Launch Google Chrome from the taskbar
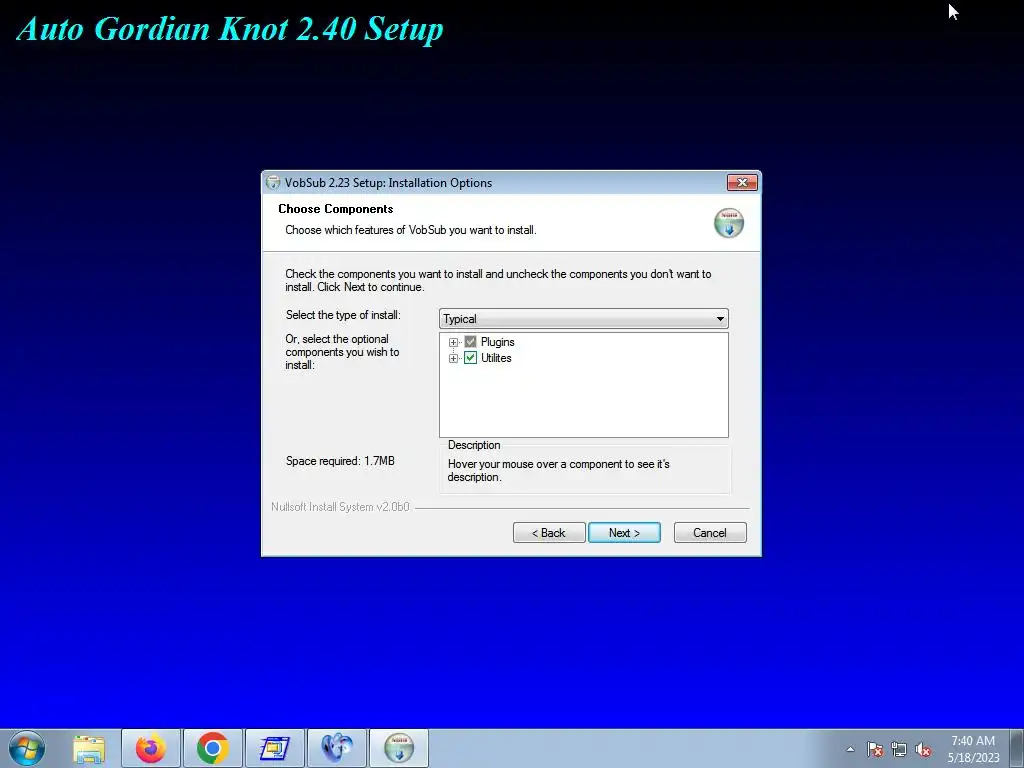 tap(213, 748)
